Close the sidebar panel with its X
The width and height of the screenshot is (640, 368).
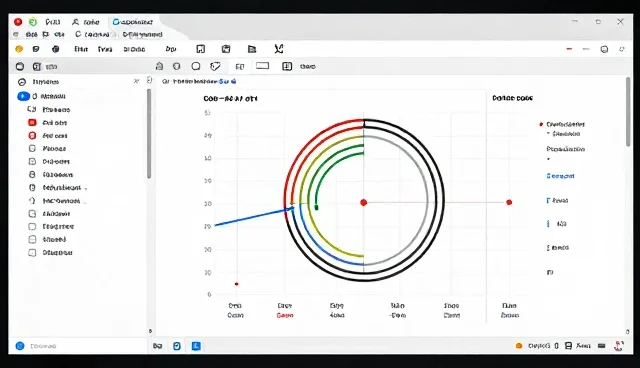point(136,82)
